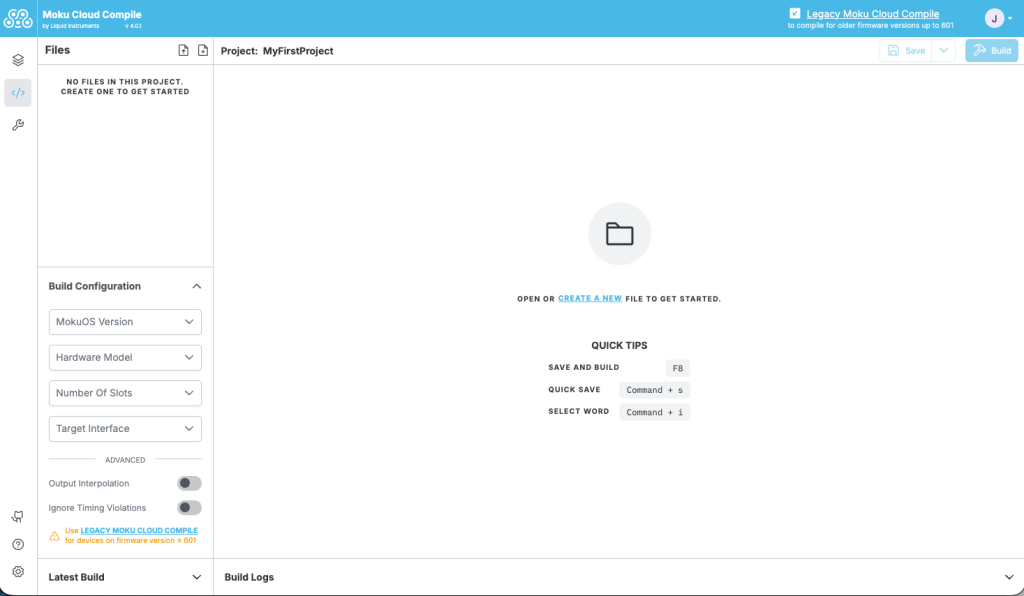This screenshot has width=1024, height=596.
Task: Open the MokuOS Version dropdown
Action: 125,322
